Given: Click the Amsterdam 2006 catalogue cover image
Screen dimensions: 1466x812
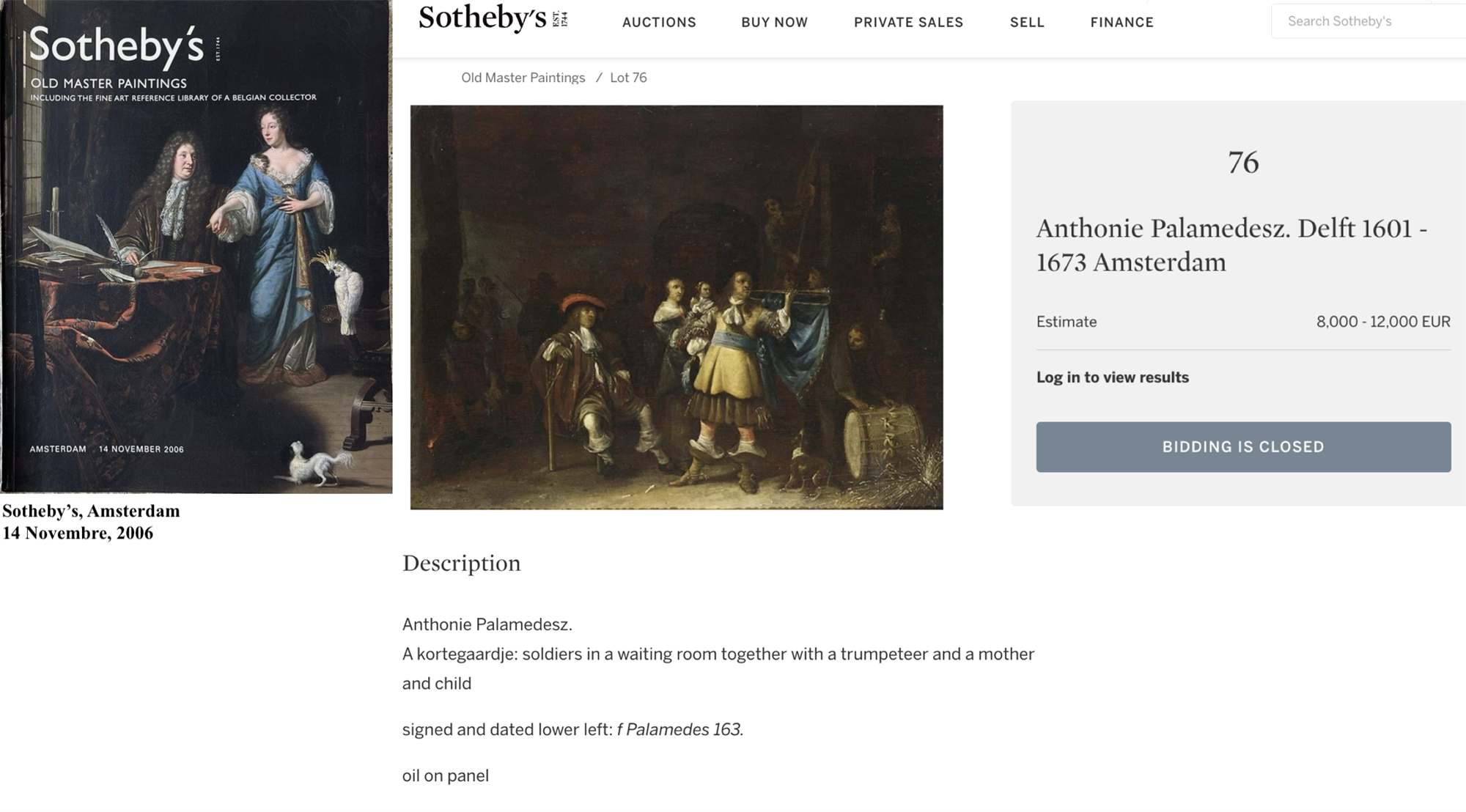Looking at the screenshot, I should [196, 246].
